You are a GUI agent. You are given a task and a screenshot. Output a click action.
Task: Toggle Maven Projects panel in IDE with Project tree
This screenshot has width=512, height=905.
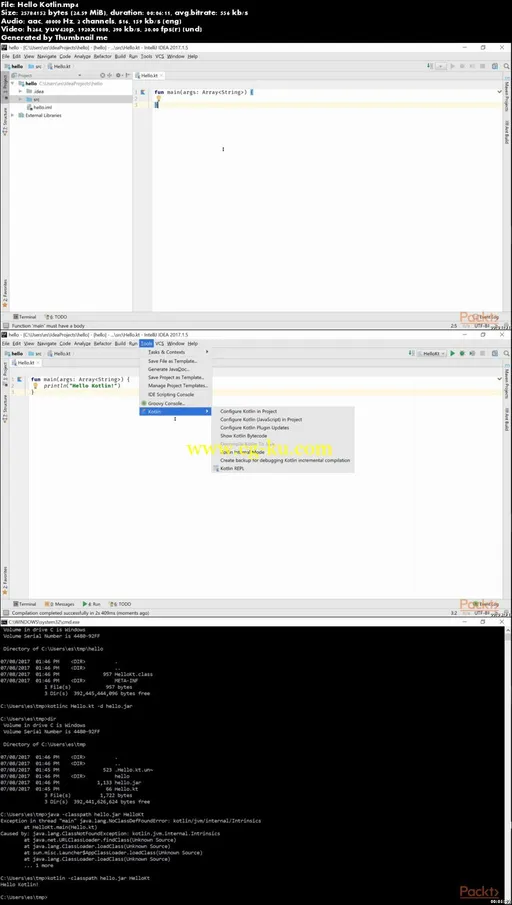(506, 96)
